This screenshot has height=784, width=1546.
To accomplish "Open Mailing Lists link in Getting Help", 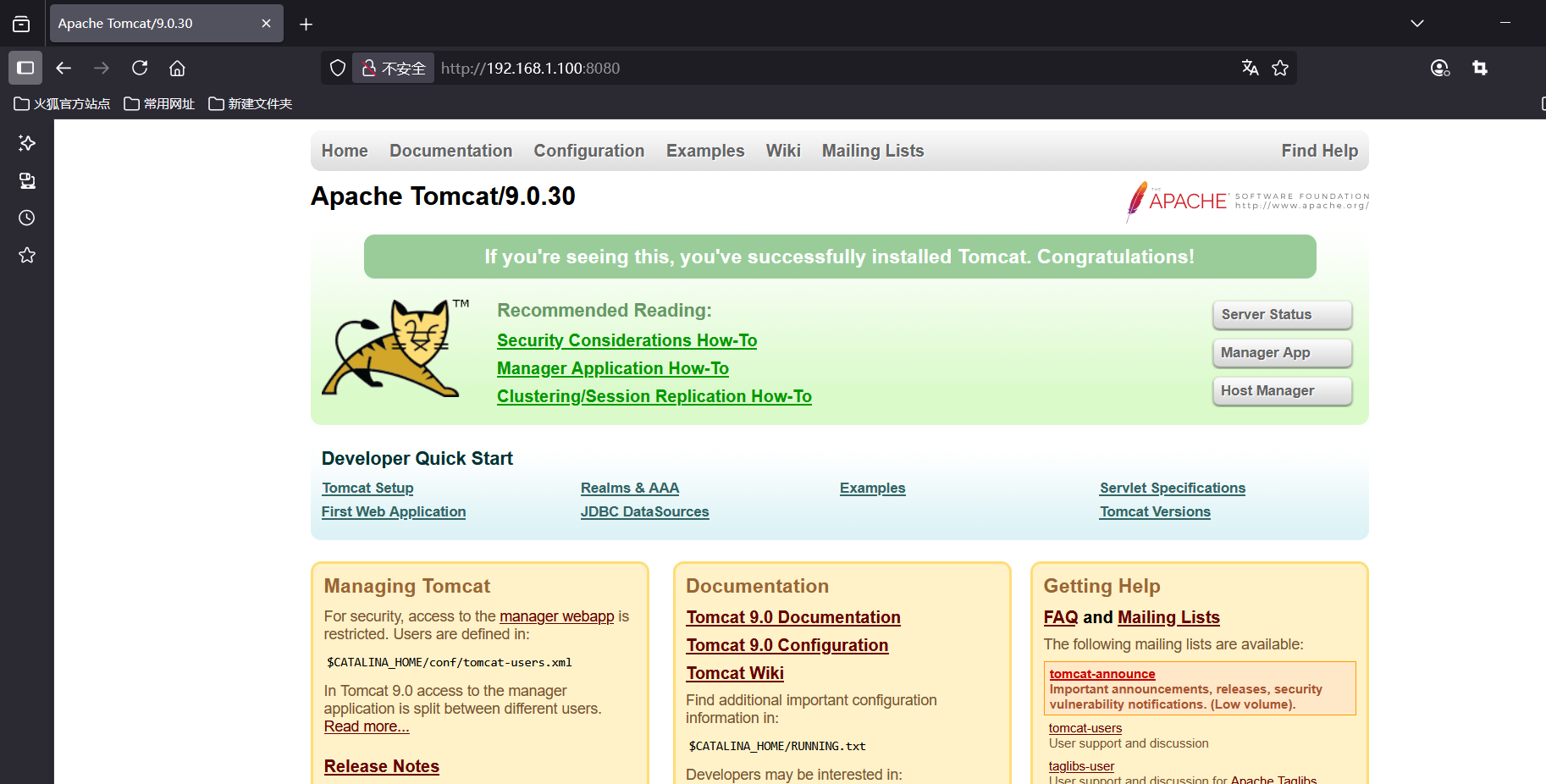I will click(x=1168, y=617).
